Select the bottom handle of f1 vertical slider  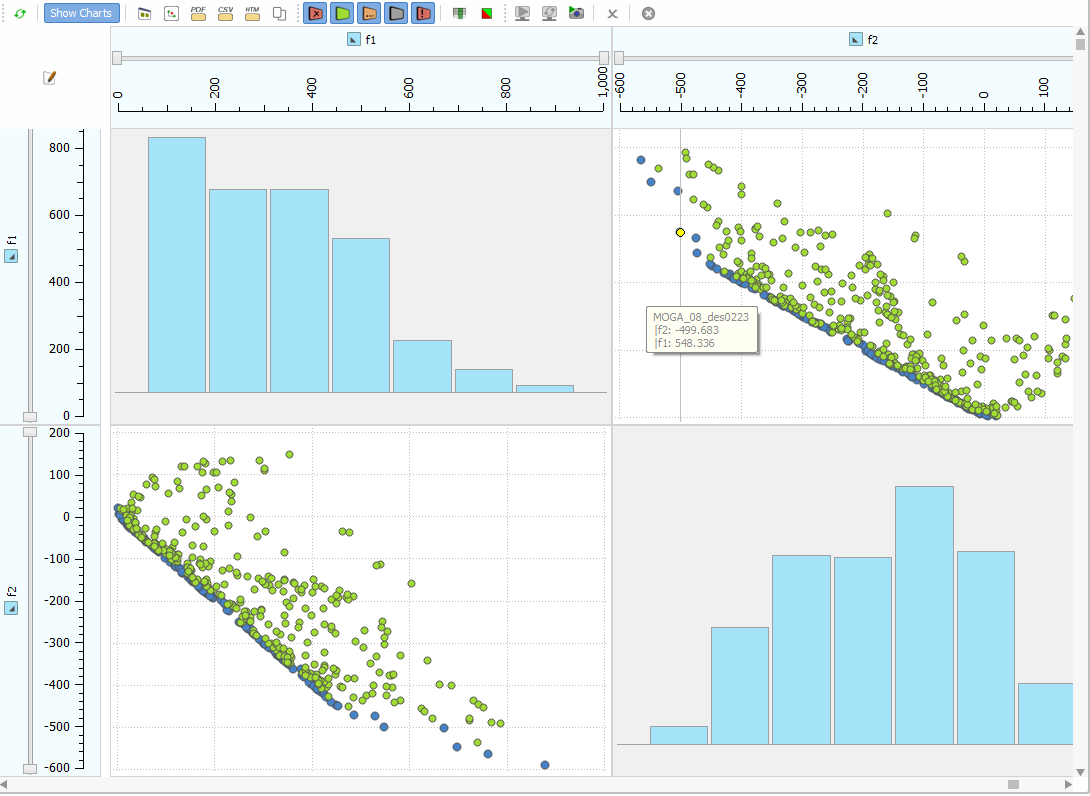(x=30, y=417)
